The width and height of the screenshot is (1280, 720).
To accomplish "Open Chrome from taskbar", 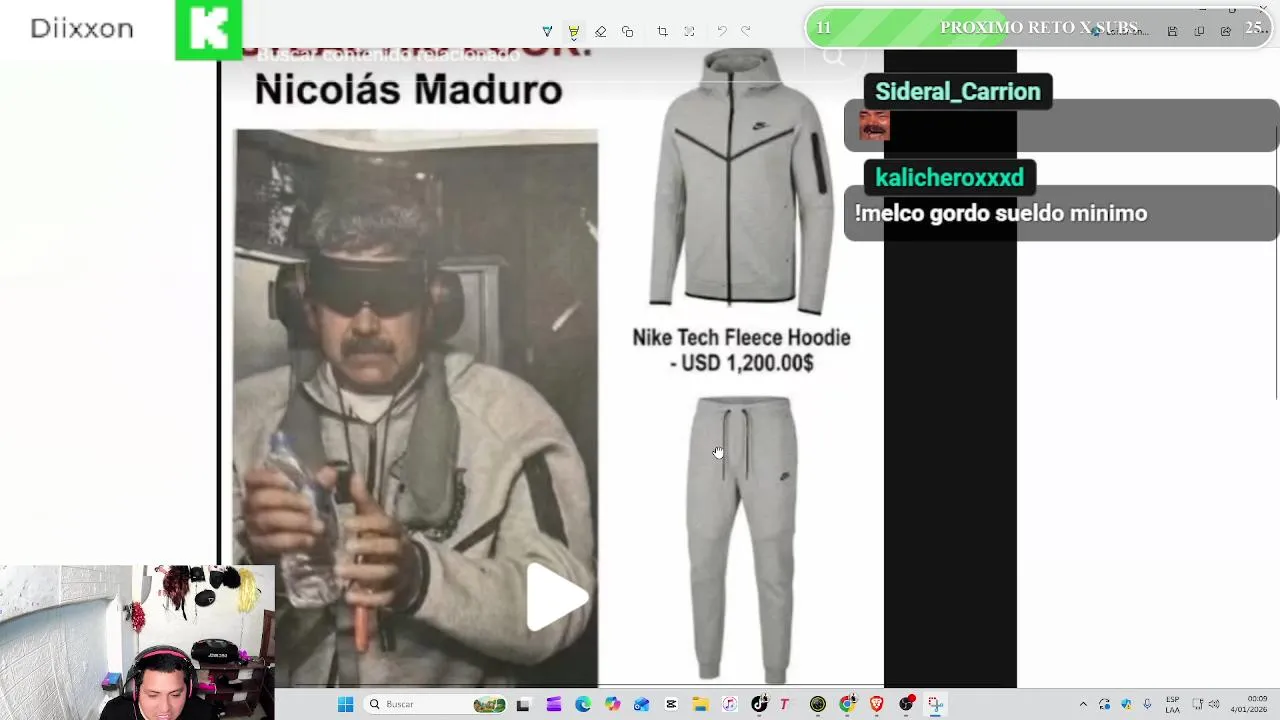I will click(x=847, y=704).
